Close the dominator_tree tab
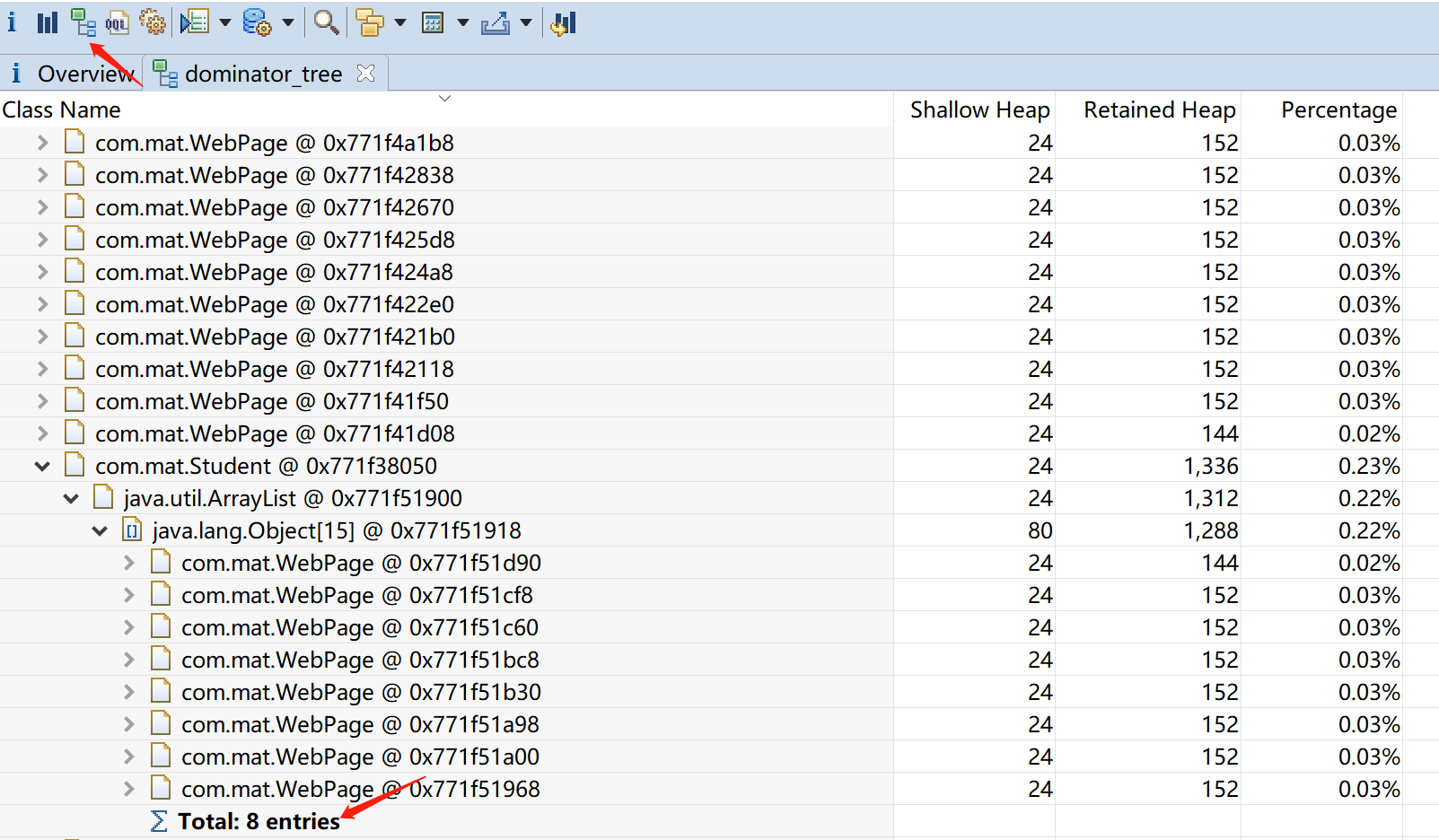Image resolution: width=1439 pixels, height=840 pixels. [x=365, y=74]
